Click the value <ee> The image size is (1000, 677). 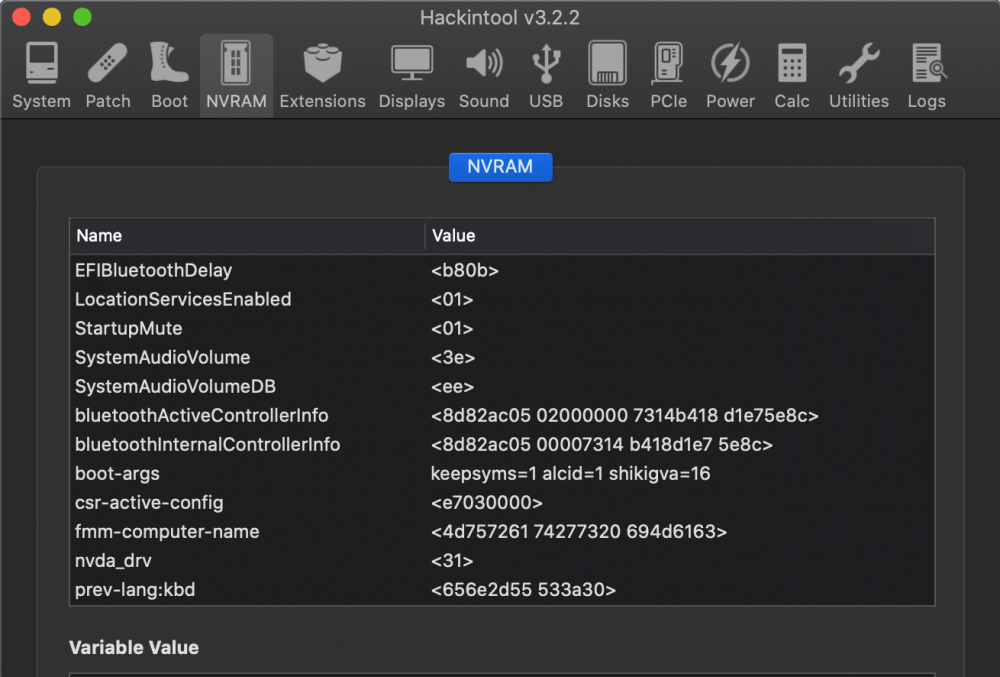(x=452, y=386)
